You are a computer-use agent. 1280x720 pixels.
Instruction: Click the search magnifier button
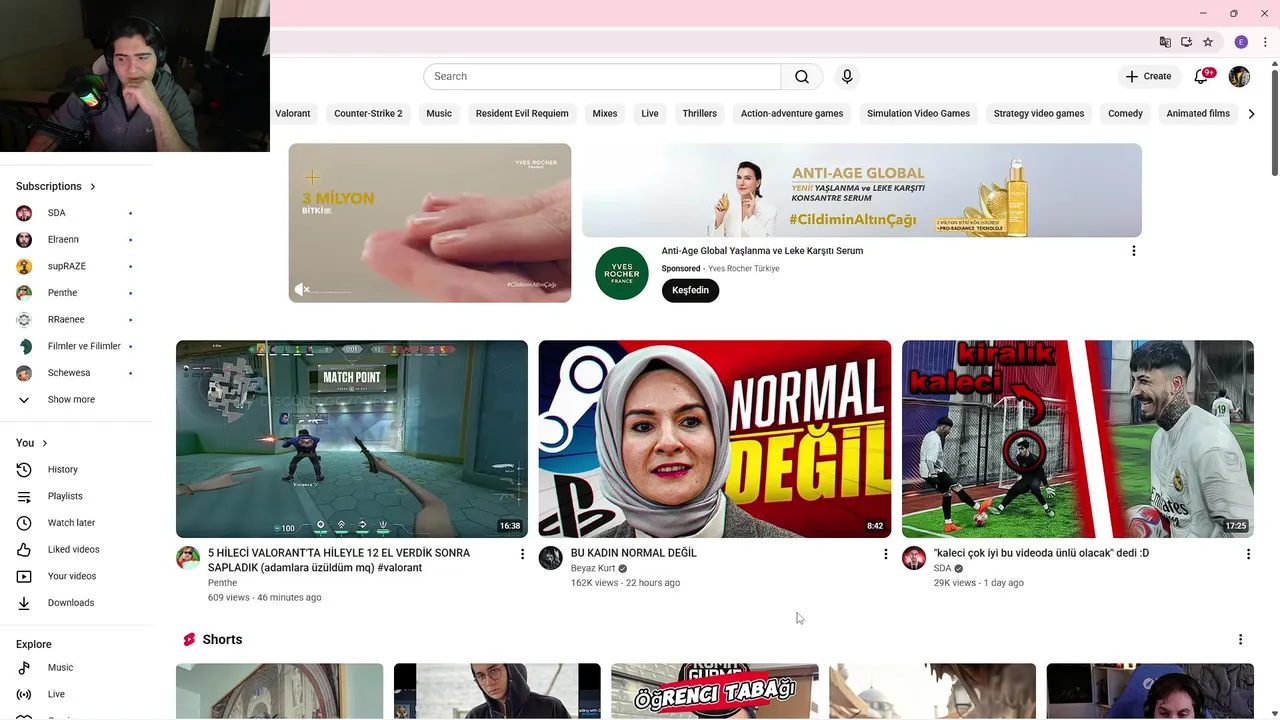click(802, 76)
